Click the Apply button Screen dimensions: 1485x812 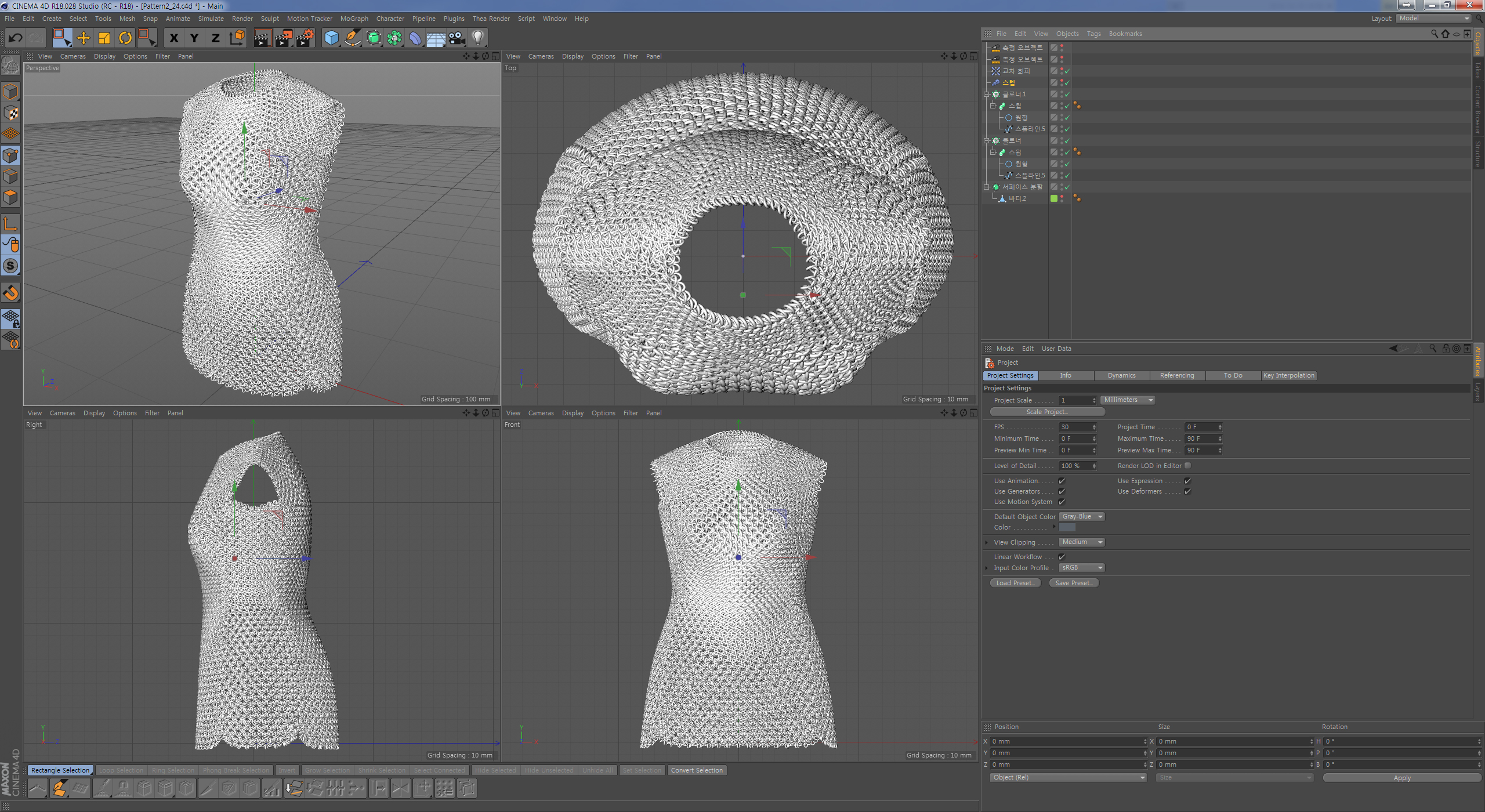(1401, 778)
